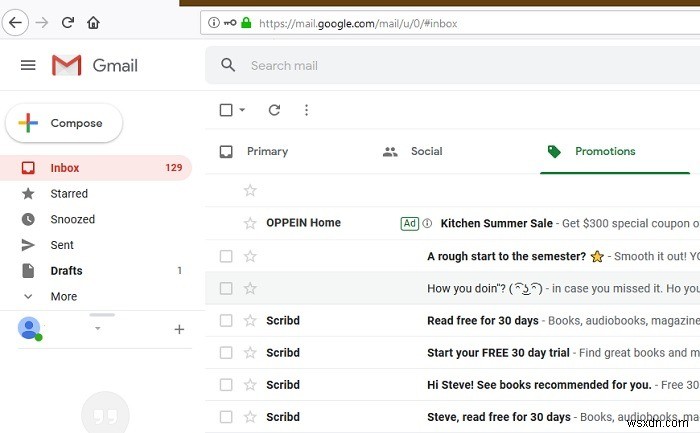The width and height of the screenshot is (700, 433).
Task: Click the green Promotions tag icon
Action: click(554, 152)
